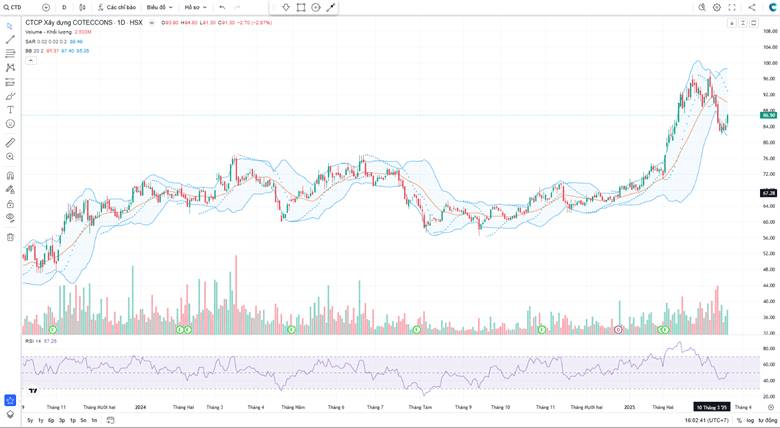This screenshot has height=428, width=780.
Task: Select the trend line drawing tool
Action: (10, 40)
